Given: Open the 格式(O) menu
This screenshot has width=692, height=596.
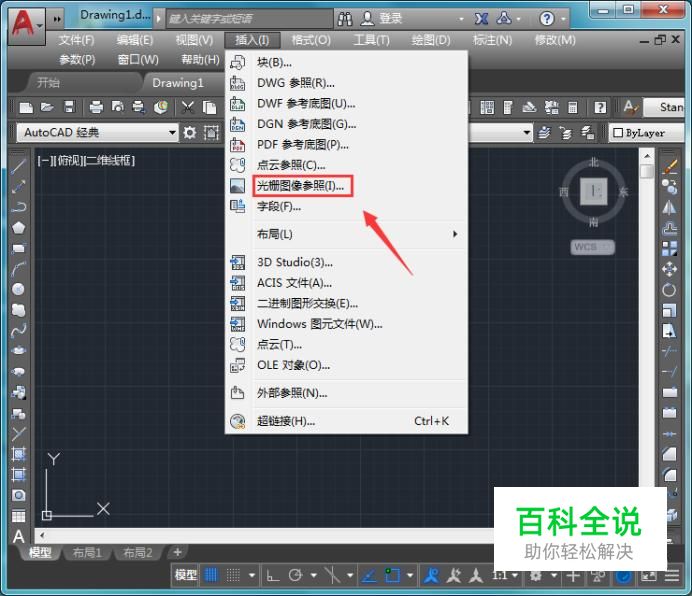Looking at the screenshot, I should 311,40.
